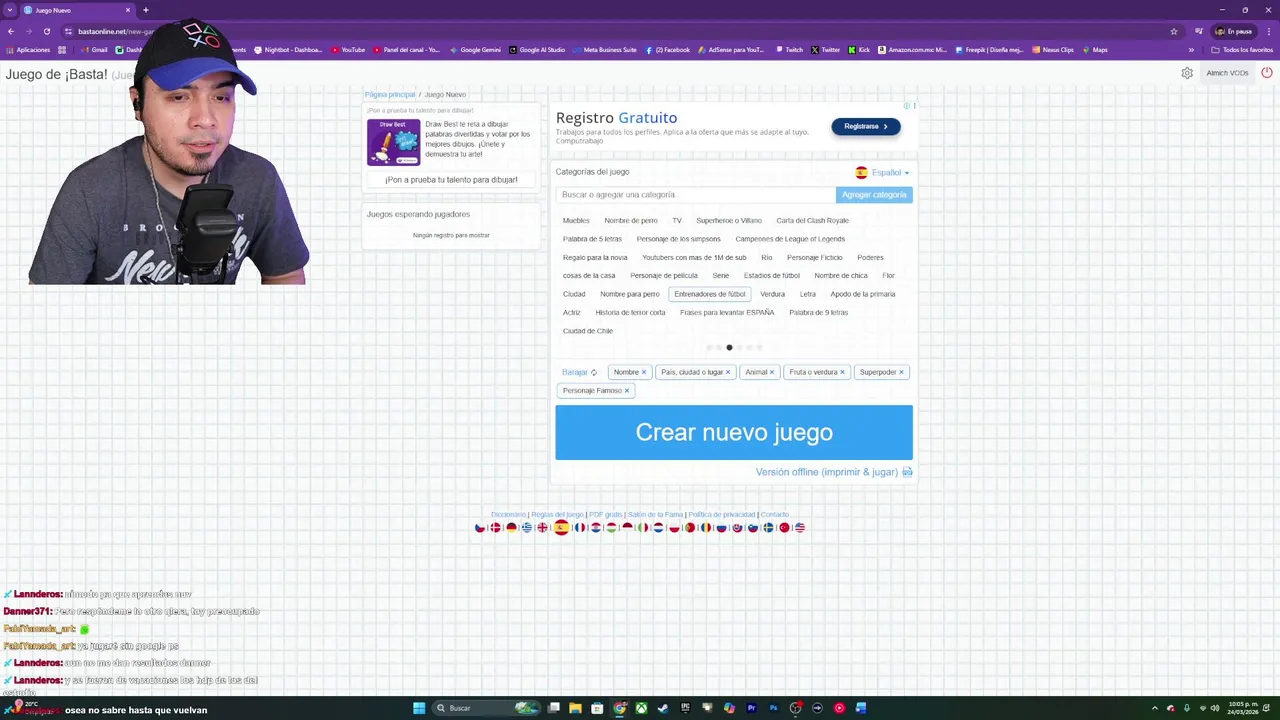The width and height of the screenshot is (1280, 720).
Task: Open the Reglas del juego link
Action: pyautogui.click(x=557, y=514)
